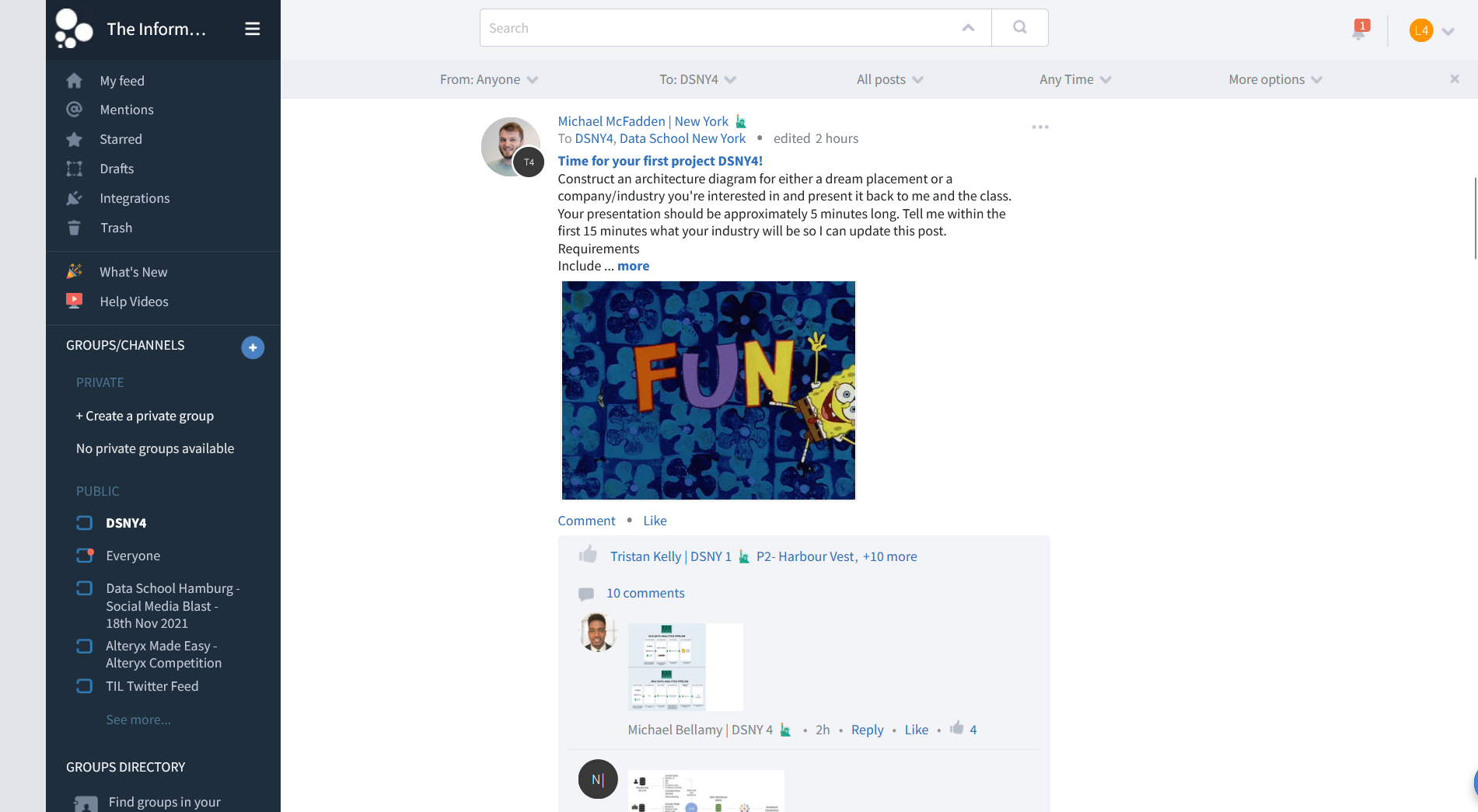The width and height of the screenshot is (1478, 812).
Task: Add a new group with plus icon
Action: click(253, 347)
